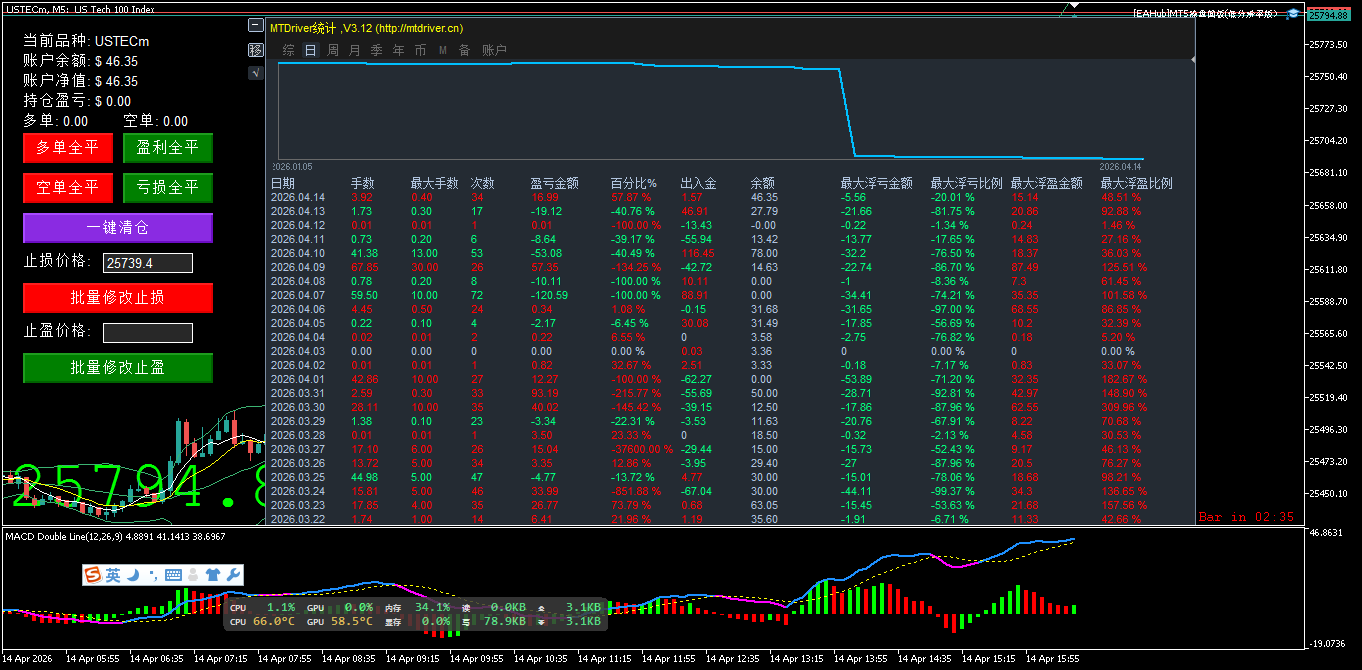This screenshot has height=670, width=1362.
Task: Click the download speed arrow in the monitor widget
Action: coord(542,621)
